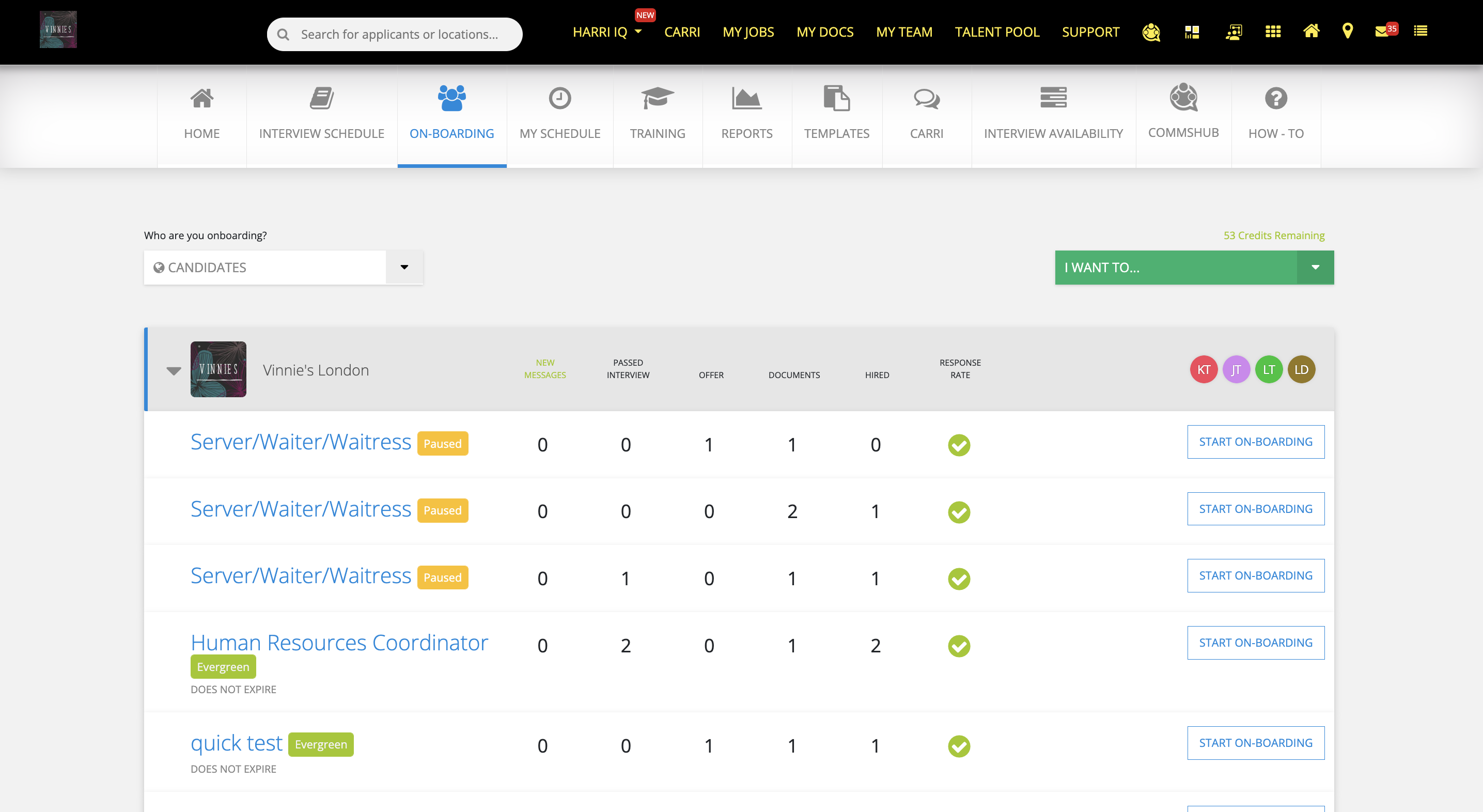Open messages envelope with 35 badge
1483x812 pixels.
(x=1386, y=30)
